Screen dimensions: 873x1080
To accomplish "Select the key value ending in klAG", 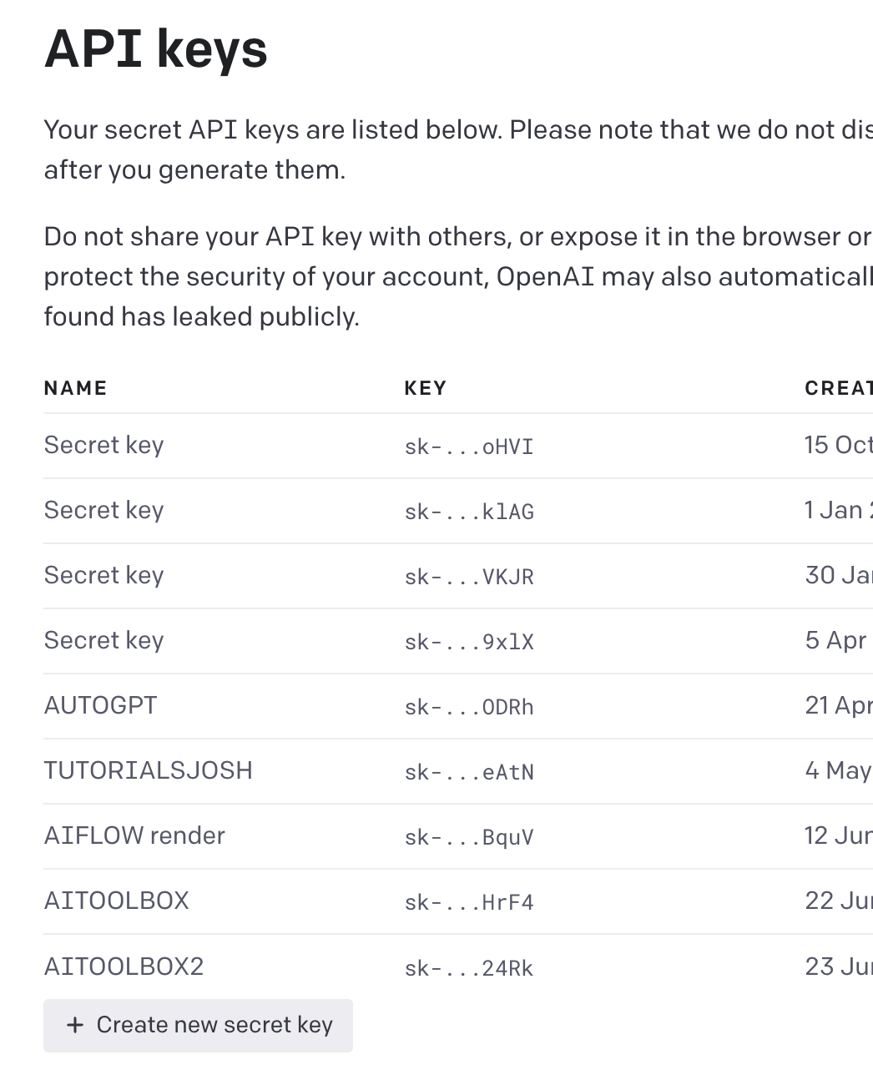I will (x=469, y=512).
